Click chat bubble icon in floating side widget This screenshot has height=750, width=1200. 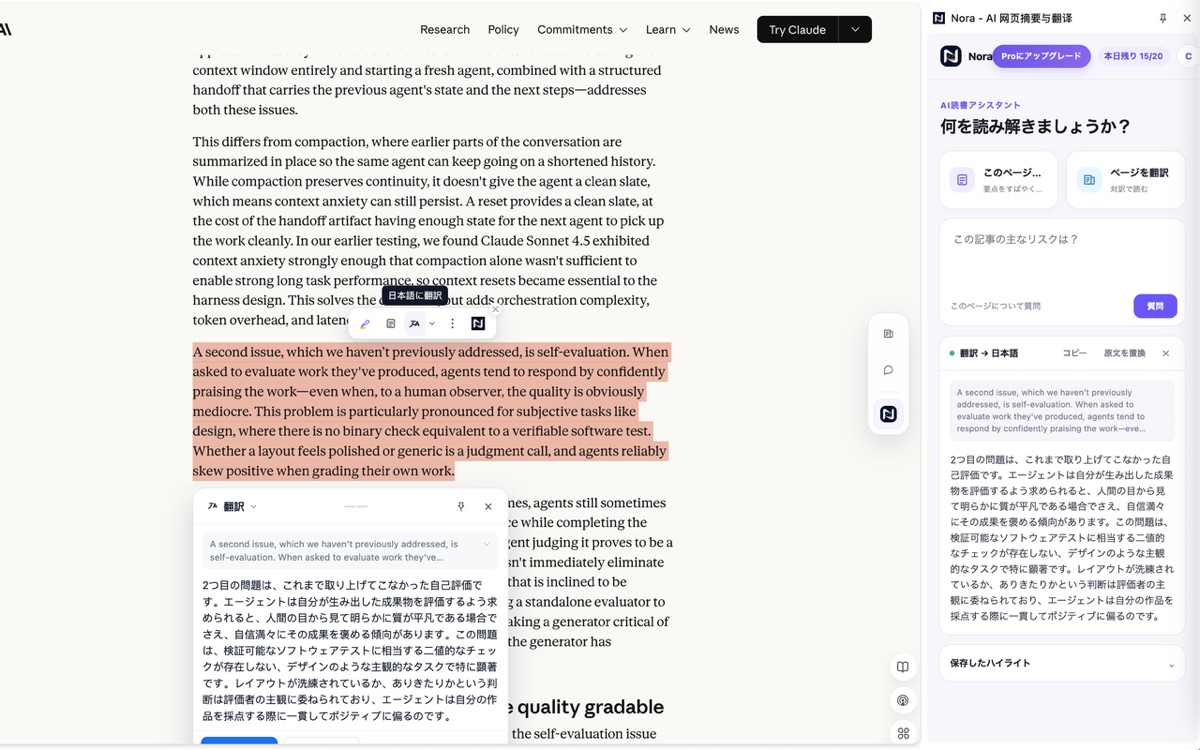tap(888, 370)
